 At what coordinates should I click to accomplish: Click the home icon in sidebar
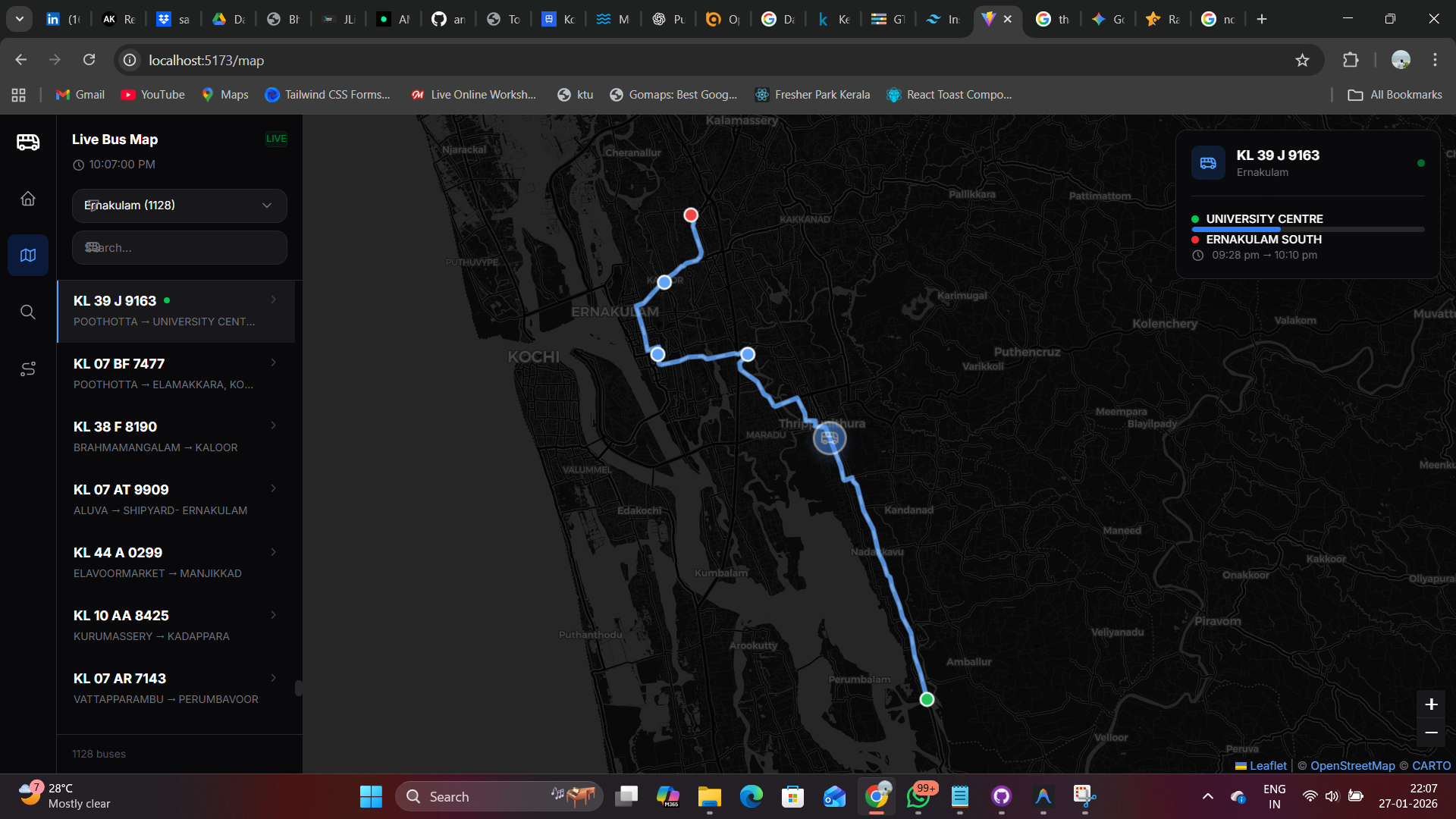coord(28,199)
